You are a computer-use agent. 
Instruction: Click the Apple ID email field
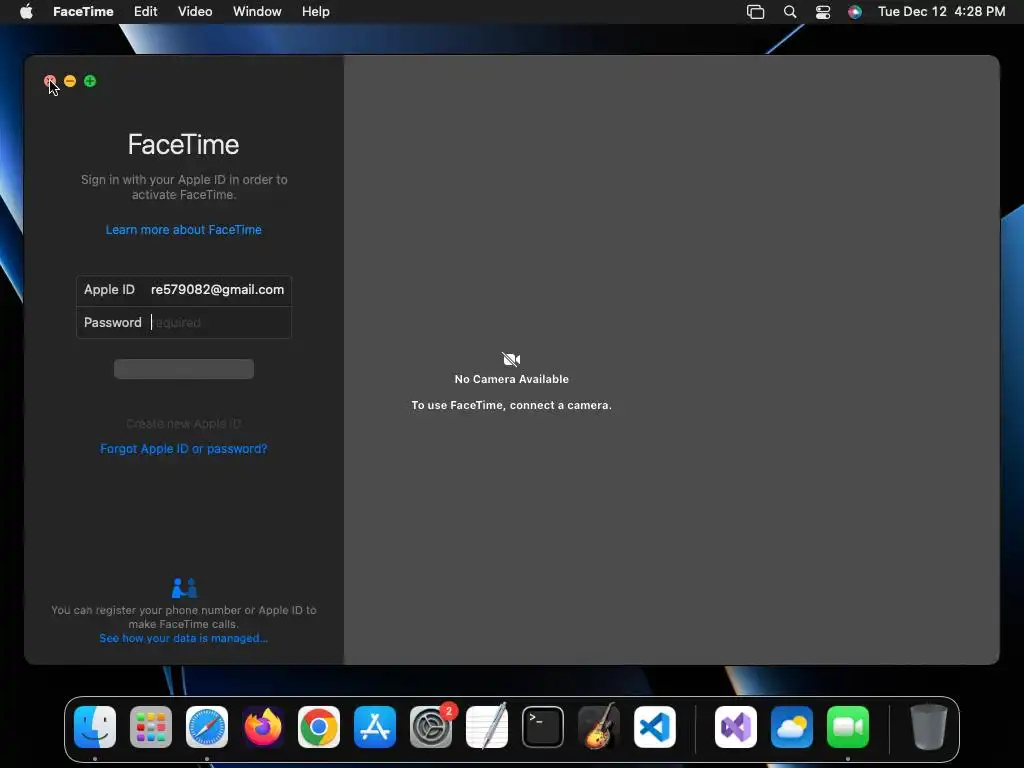(184, 290)
